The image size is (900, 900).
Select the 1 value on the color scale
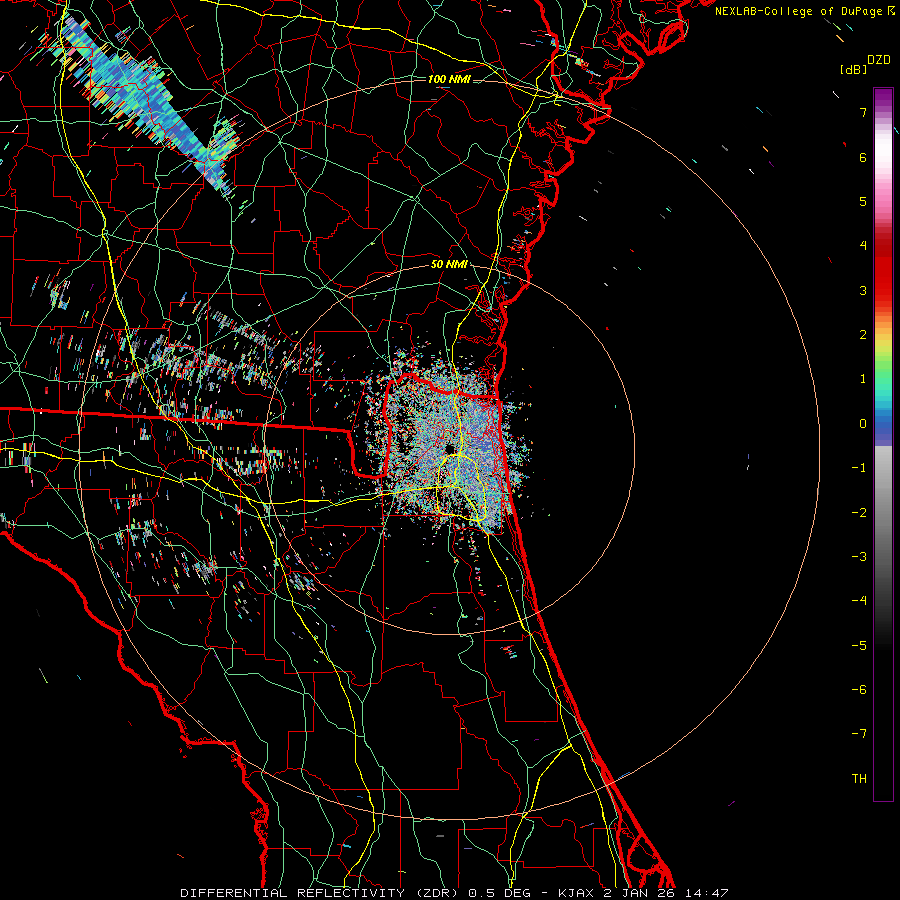(863, 379)
